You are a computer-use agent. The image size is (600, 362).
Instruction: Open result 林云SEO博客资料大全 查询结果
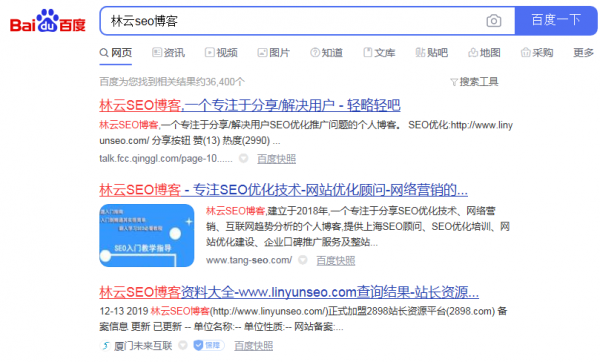(289, 292)
